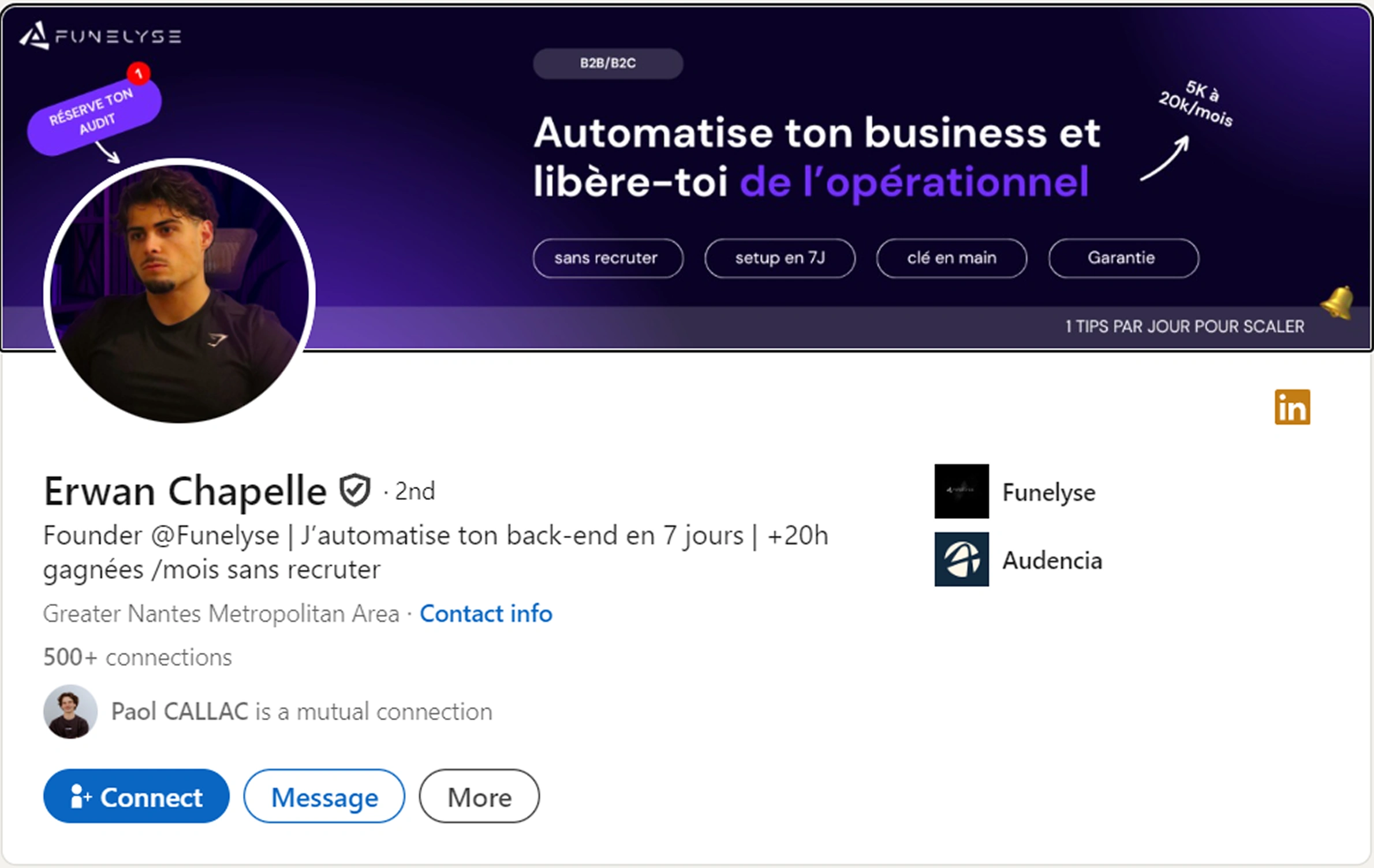This screenshot has height=868, width=1374.
Task: Click the verified badge next to Erwan Chapelle
Action: [x=354, y=491]
